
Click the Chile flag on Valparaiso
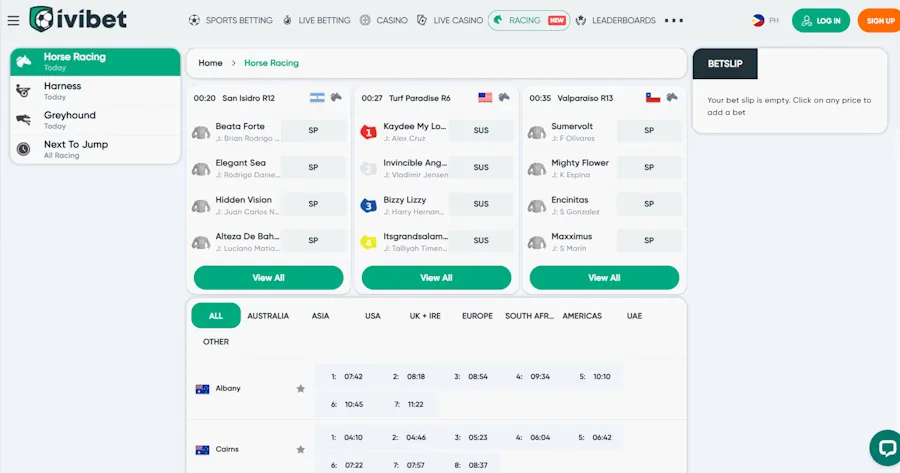(653, 98)
